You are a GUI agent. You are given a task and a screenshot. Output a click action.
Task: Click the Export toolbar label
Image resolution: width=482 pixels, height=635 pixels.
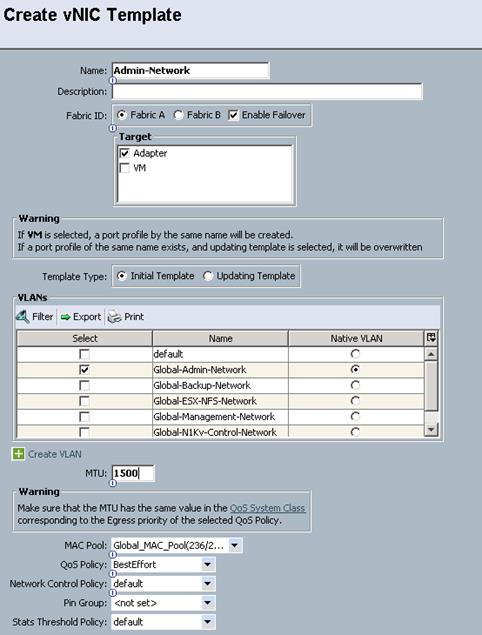coord(87,317)
